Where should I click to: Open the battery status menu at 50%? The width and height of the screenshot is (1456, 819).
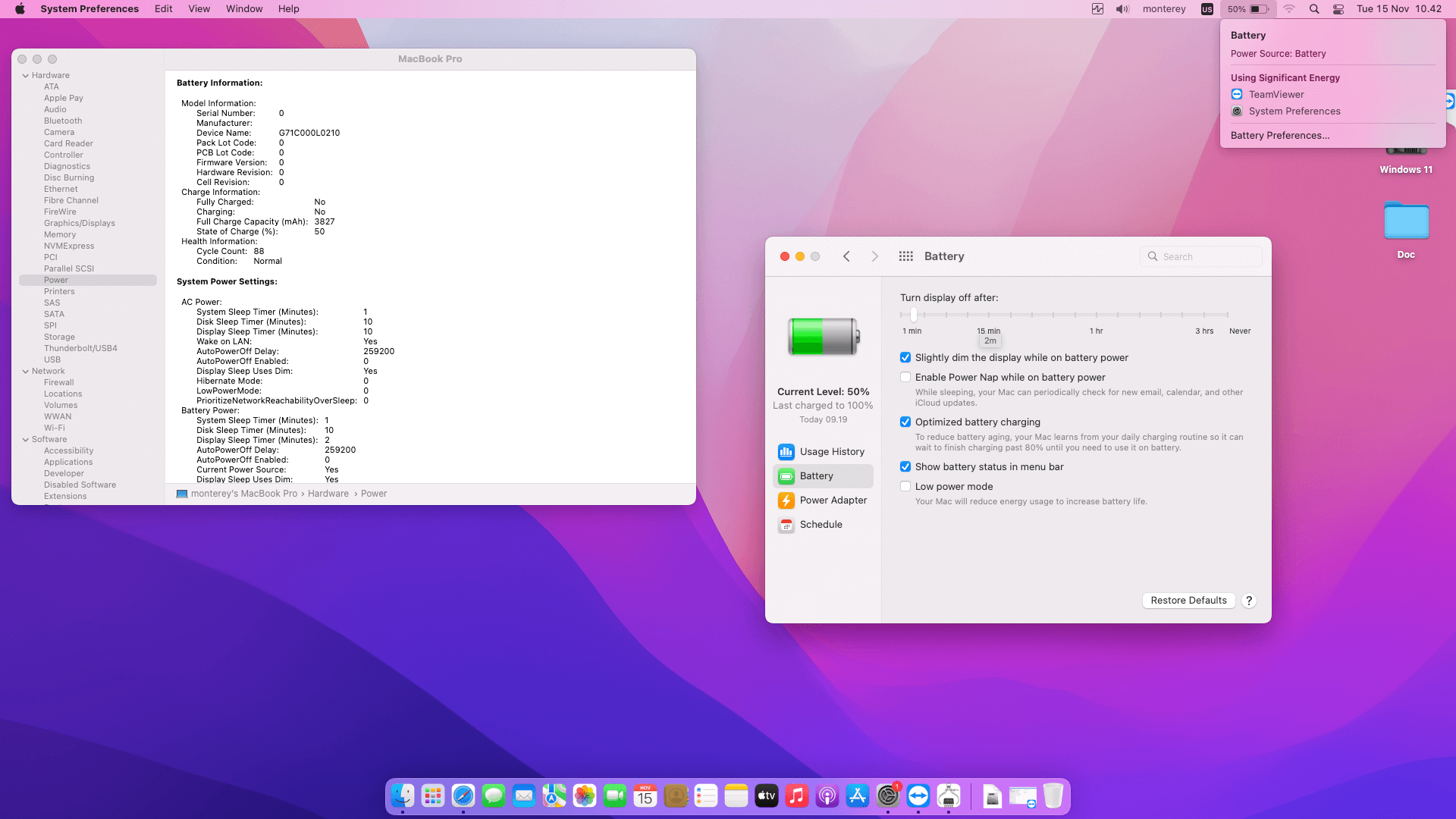[x=1248, y=9]
